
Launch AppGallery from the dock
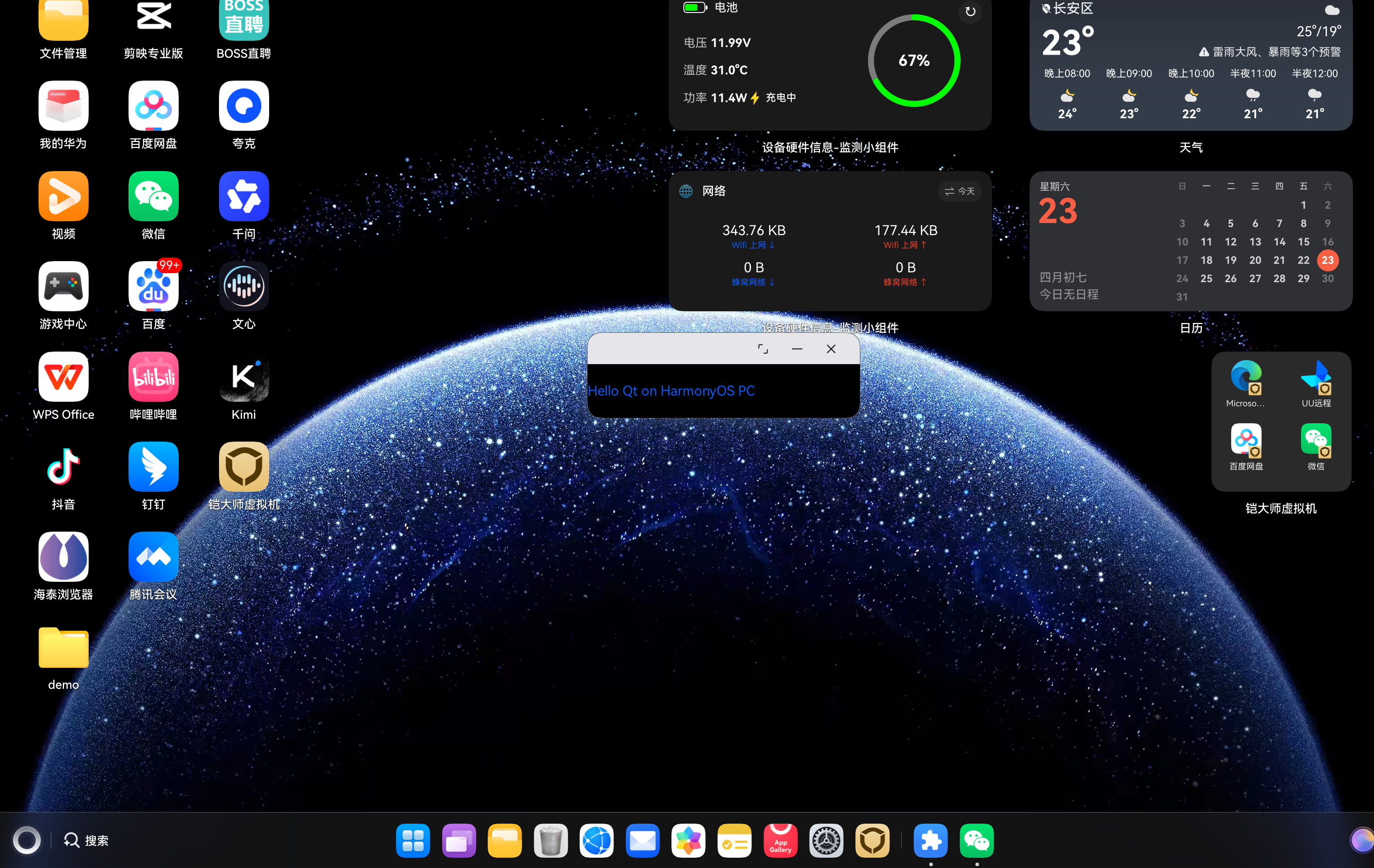(x=781, y=841)
